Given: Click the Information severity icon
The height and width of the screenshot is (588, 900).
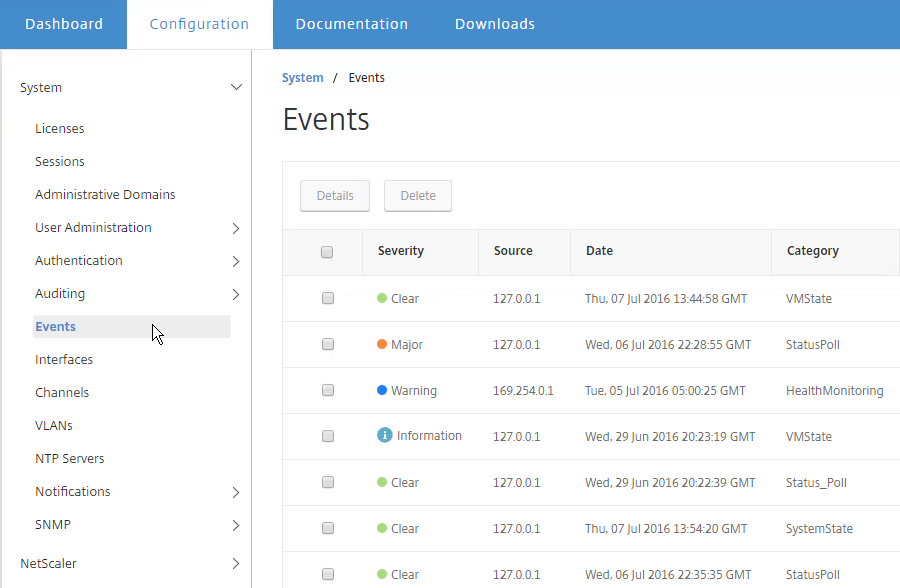Looking at the screenshot, I should click(385, 435).
